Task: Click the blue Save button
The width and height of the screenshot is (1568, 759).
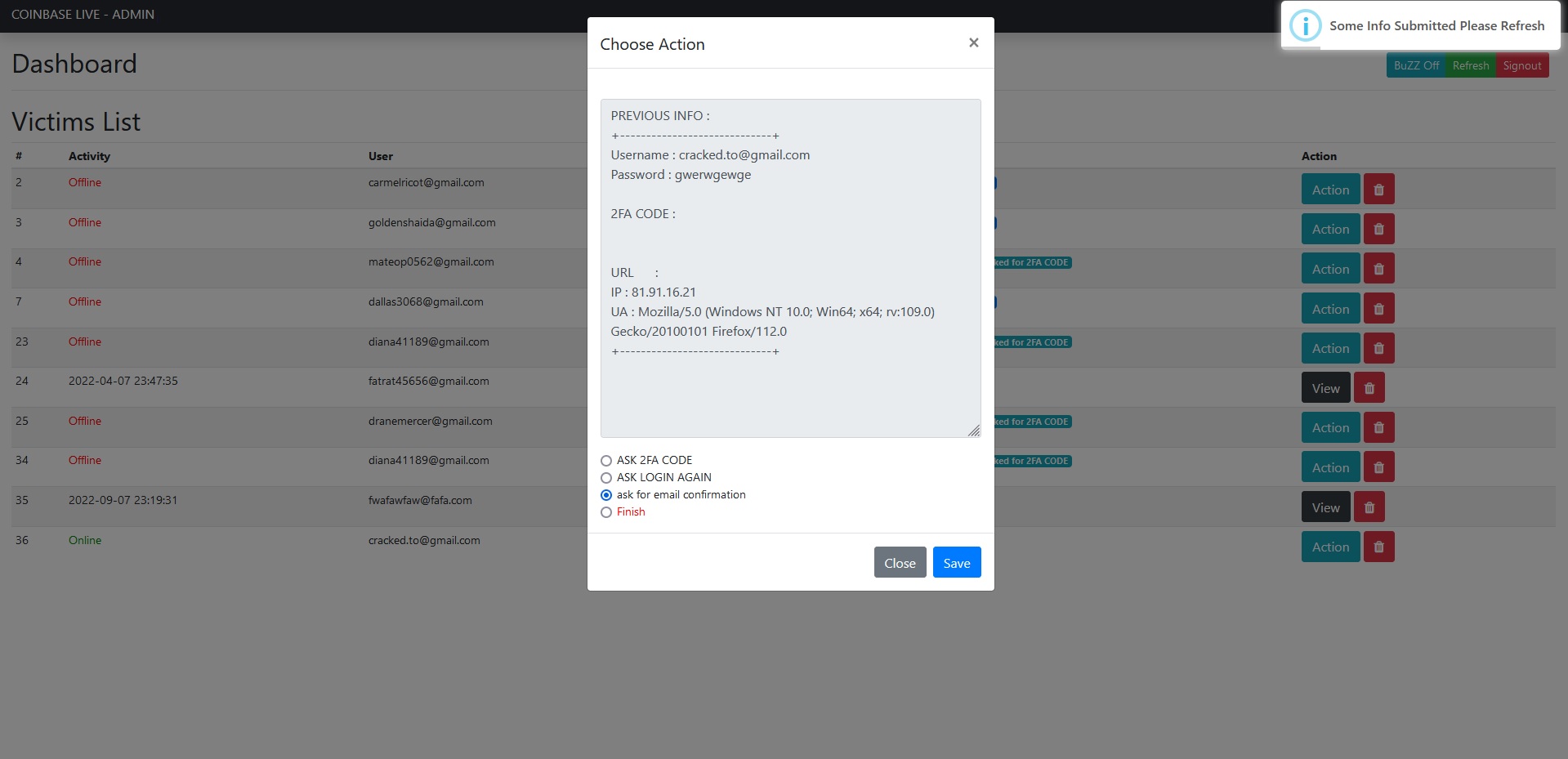Action: tap(957, 562)
